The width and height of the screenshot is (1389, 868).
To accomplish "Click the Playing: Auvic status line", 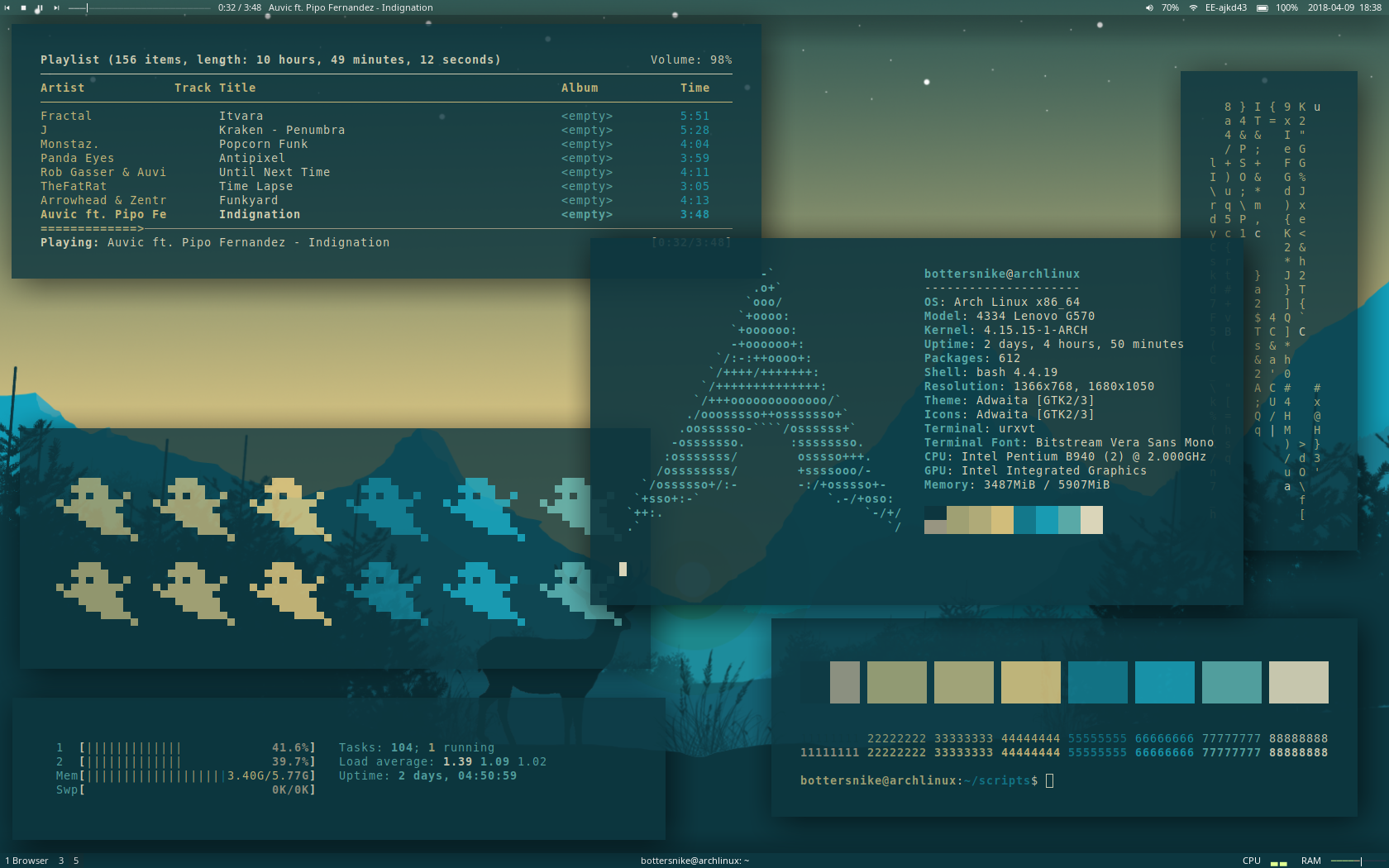I will click(215, 242).
